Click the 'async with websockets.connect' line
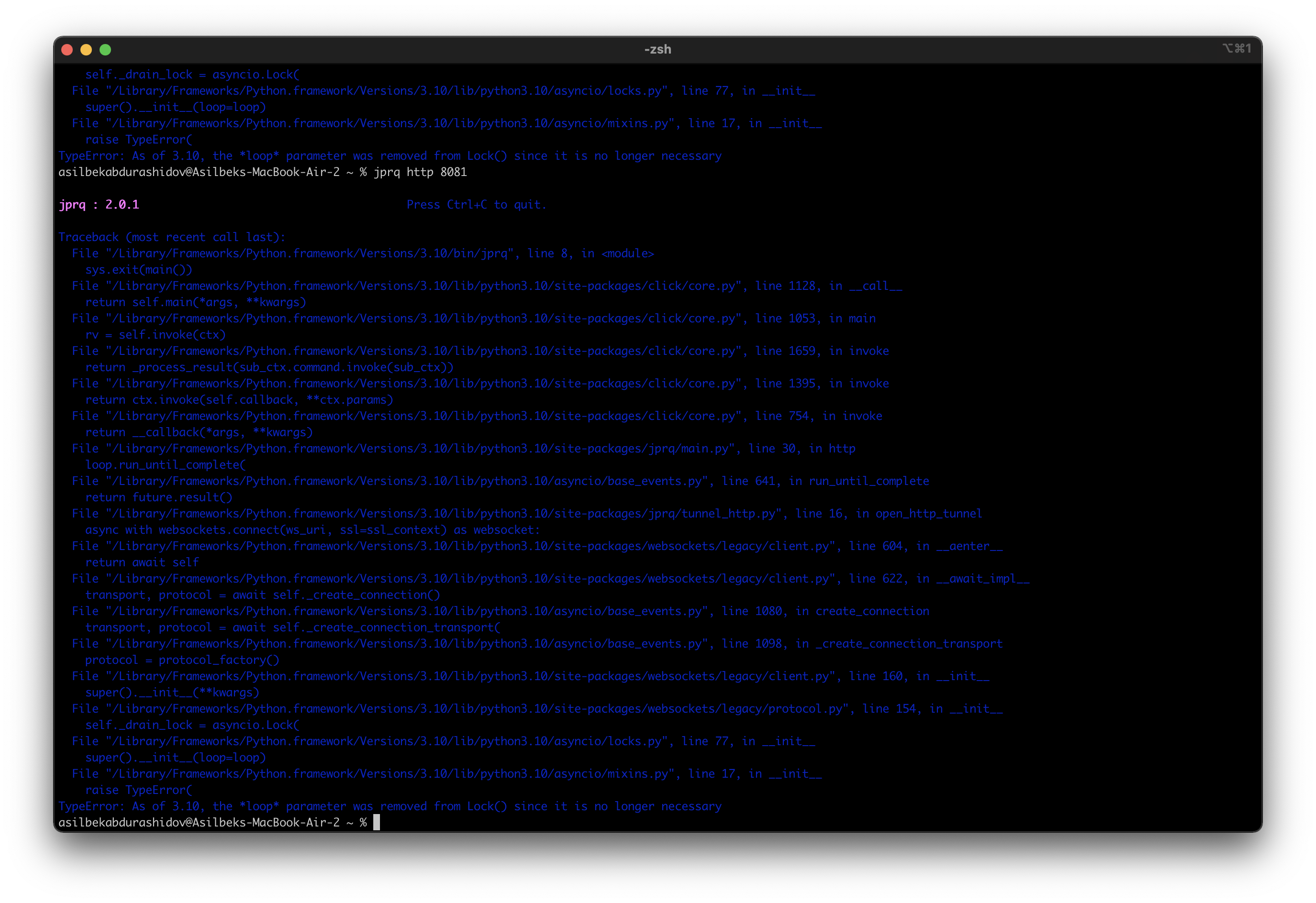1316x903 pixels. click(312, 530)
